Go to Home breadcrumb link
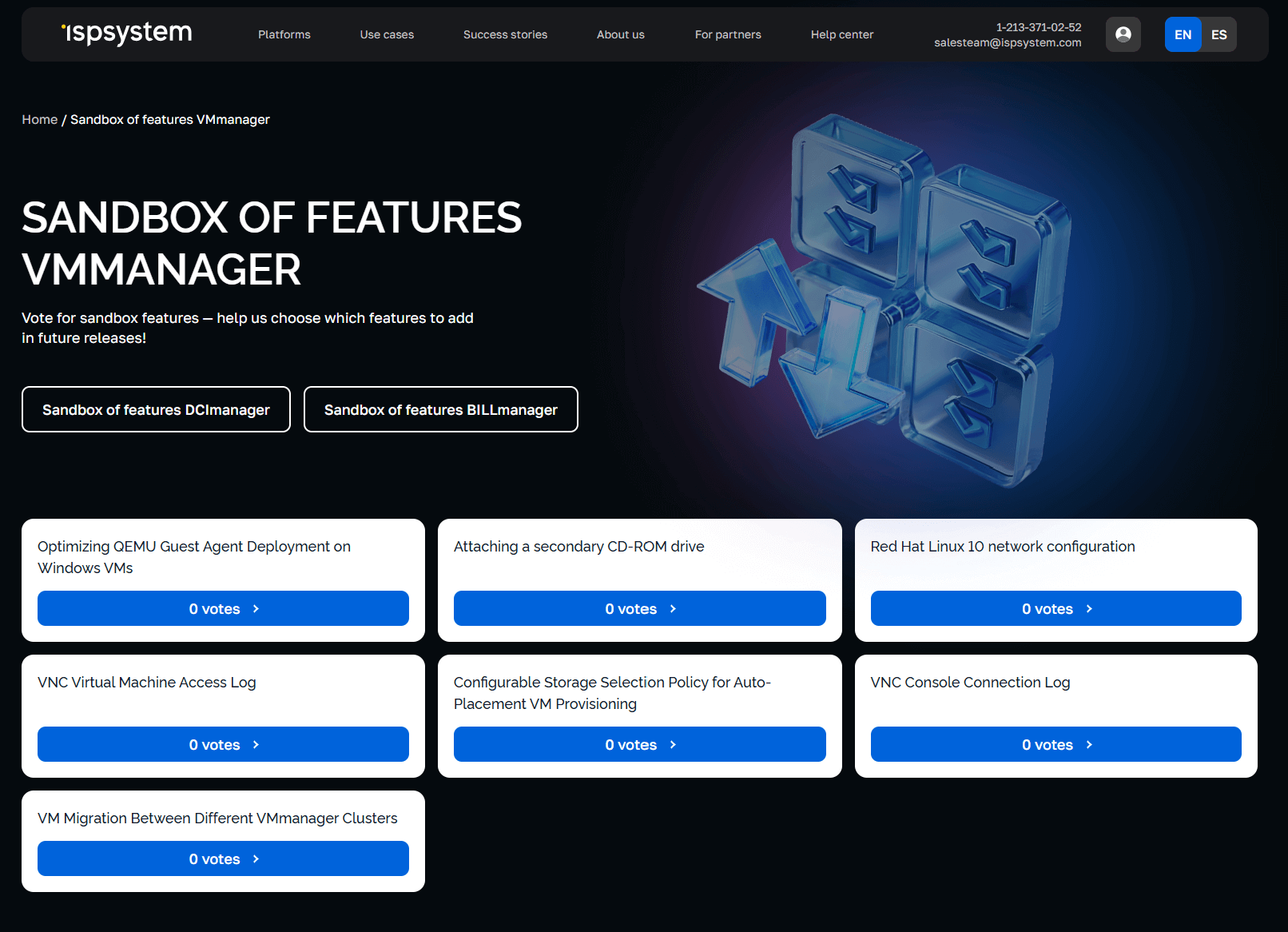The height and width of the screenshot is (932, 1288). click(40, 119)
